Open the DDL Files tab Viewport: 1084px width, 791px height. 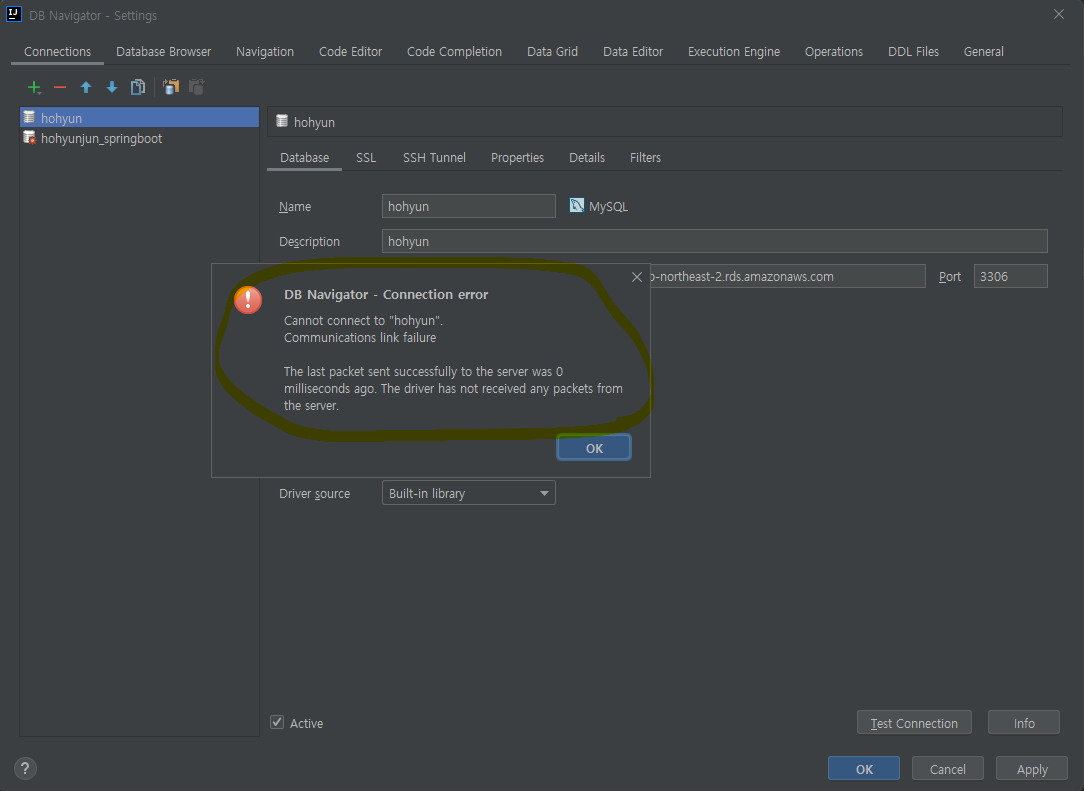tap(913, 52)
